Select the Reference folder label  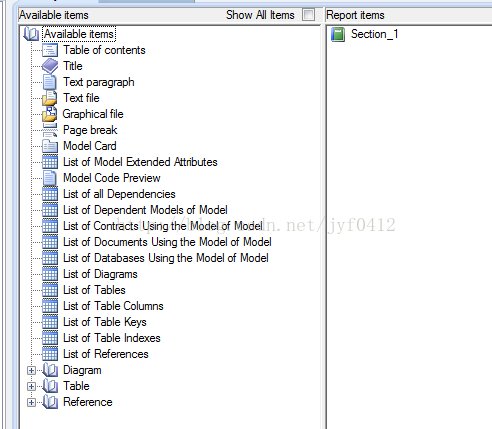tap(88, 402)
